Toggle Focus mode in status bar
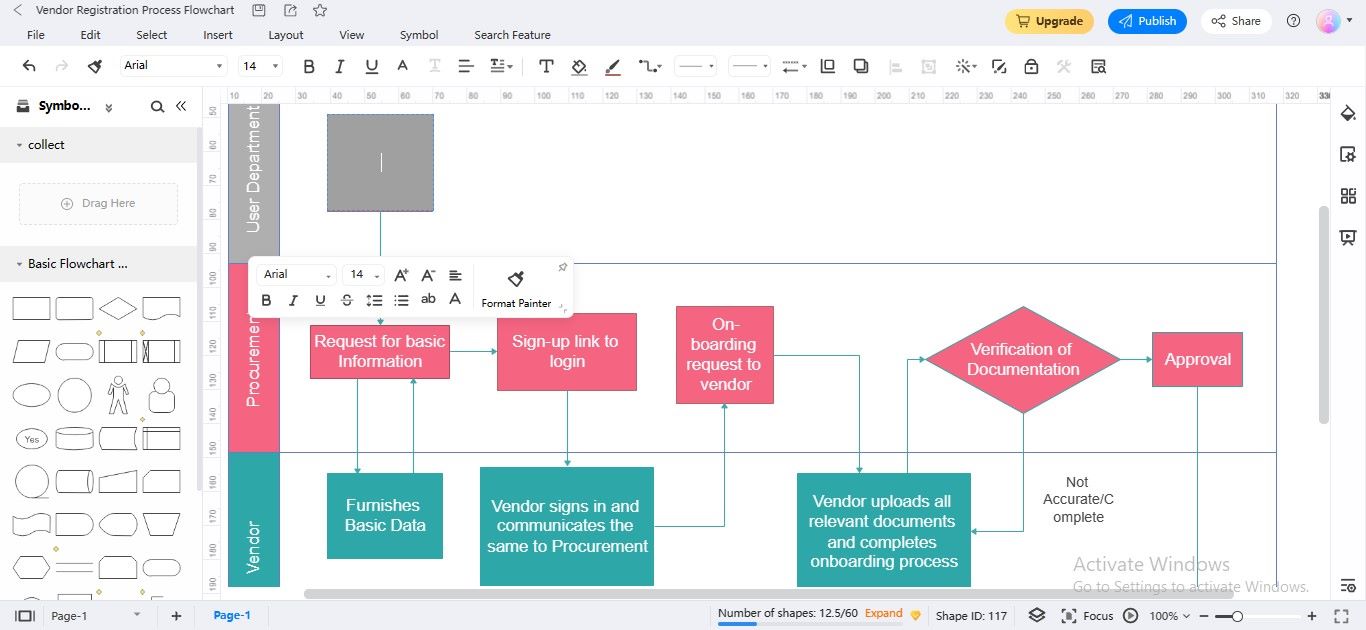 point(1087,616)
